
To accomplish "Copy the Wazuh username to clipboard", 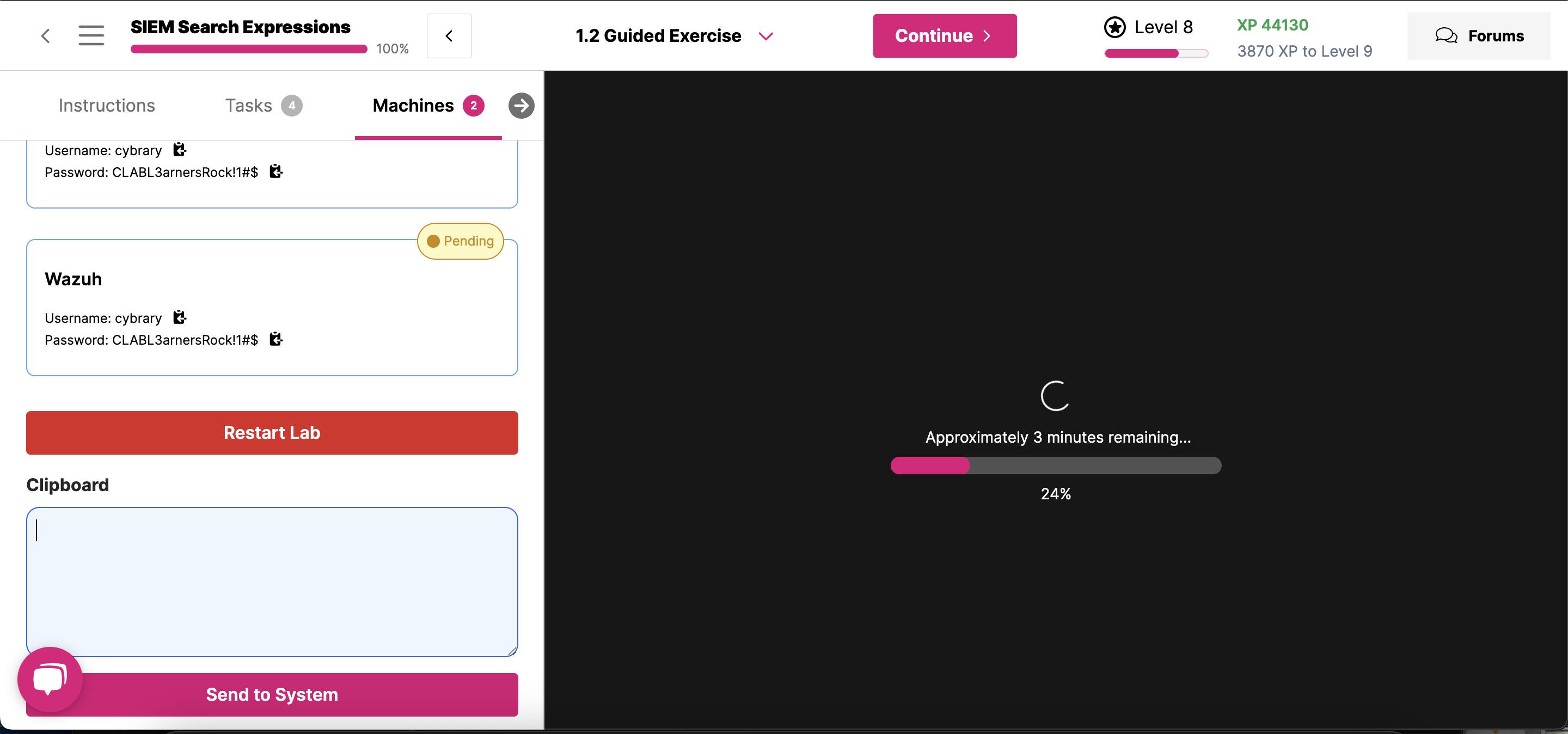I will [180, 317].
